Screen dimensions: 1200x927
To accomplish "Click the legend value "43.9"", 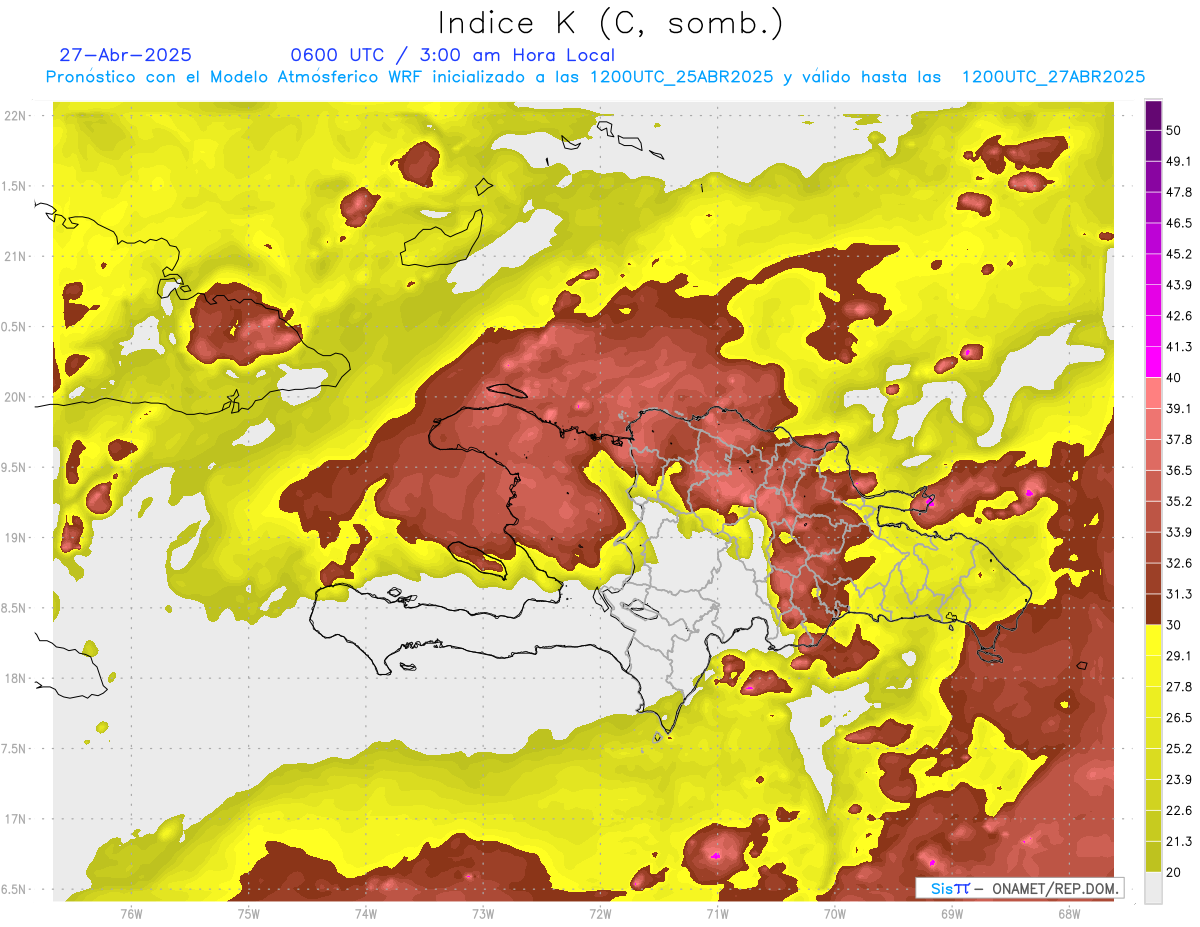I will 1179,285.
